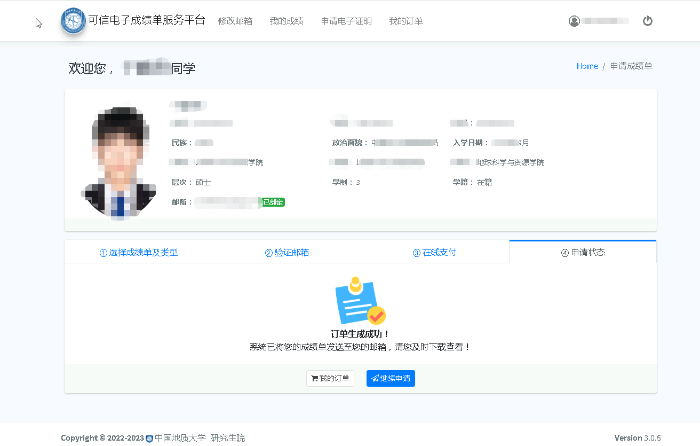Open 修改邮箱 in the top navigation

(x=235, y=21)
